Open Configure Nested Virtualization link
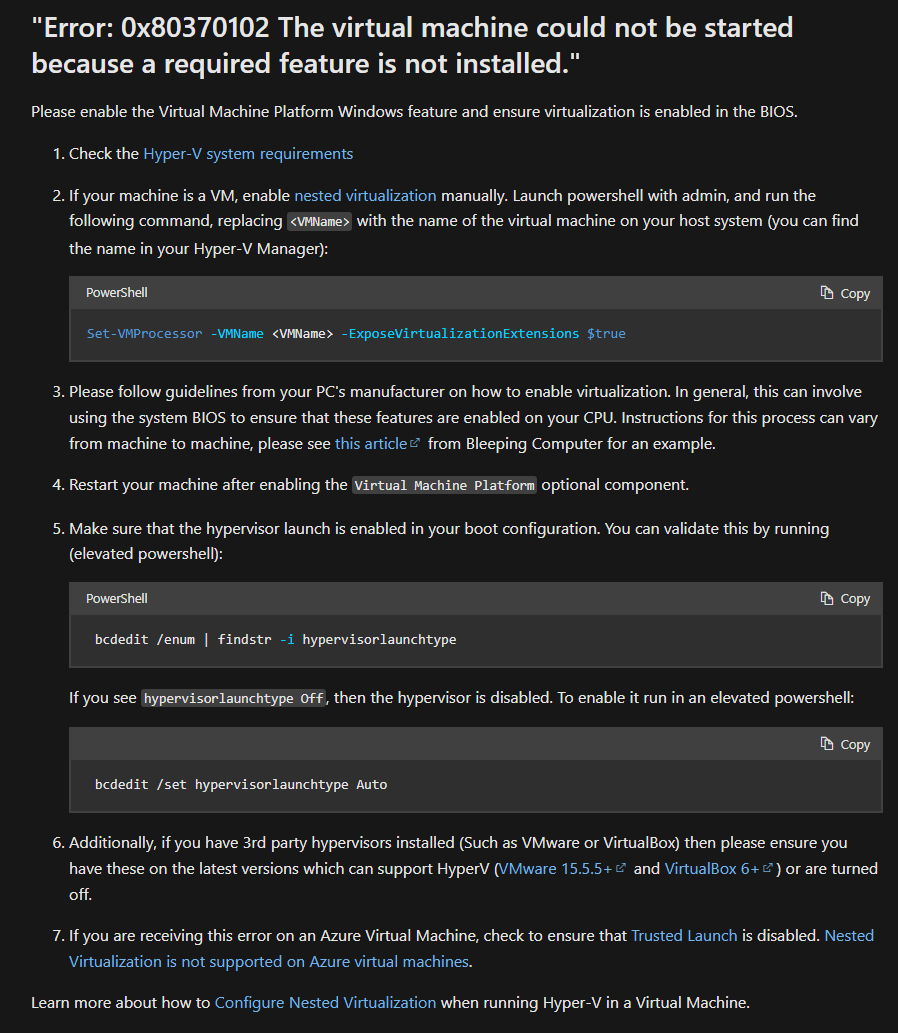The image size is (898, 1033). pyautogui.click(x=325, y=1003)
